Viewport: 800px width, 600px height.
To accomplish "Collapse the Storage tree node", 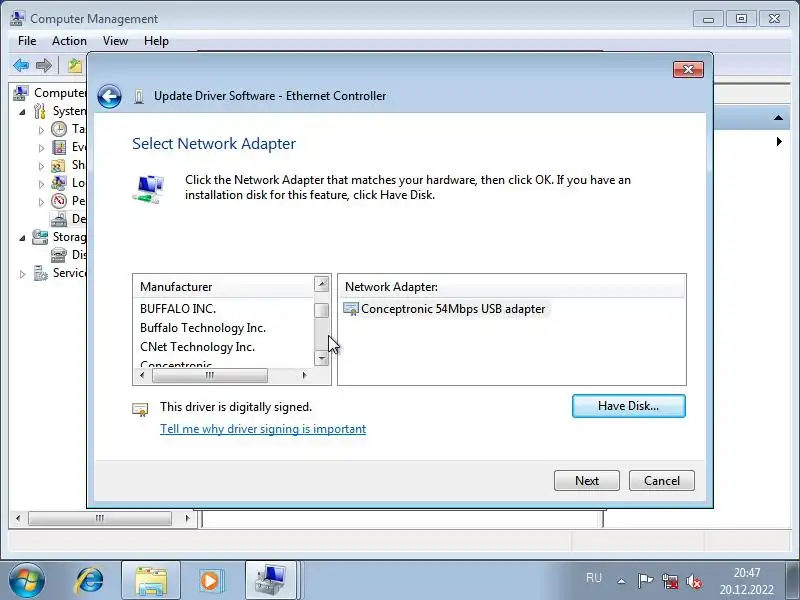I will [x=22, y=238].
